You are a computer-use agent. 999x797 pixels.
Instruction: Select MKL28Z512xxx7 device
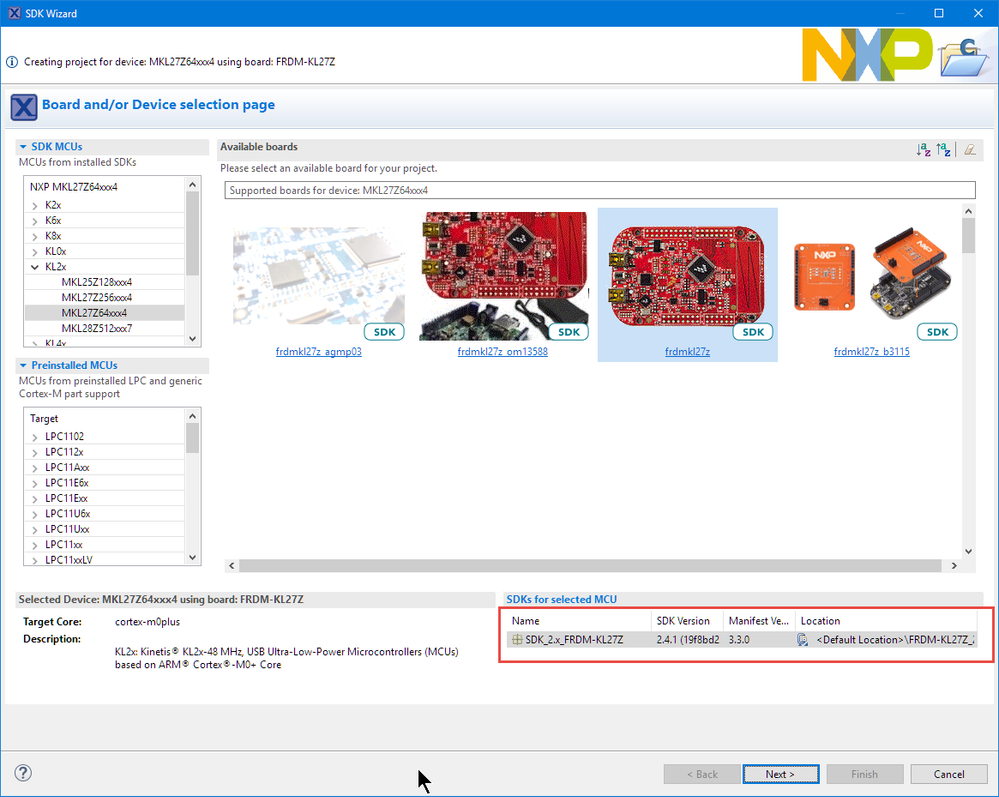click(x=97, y=328)
